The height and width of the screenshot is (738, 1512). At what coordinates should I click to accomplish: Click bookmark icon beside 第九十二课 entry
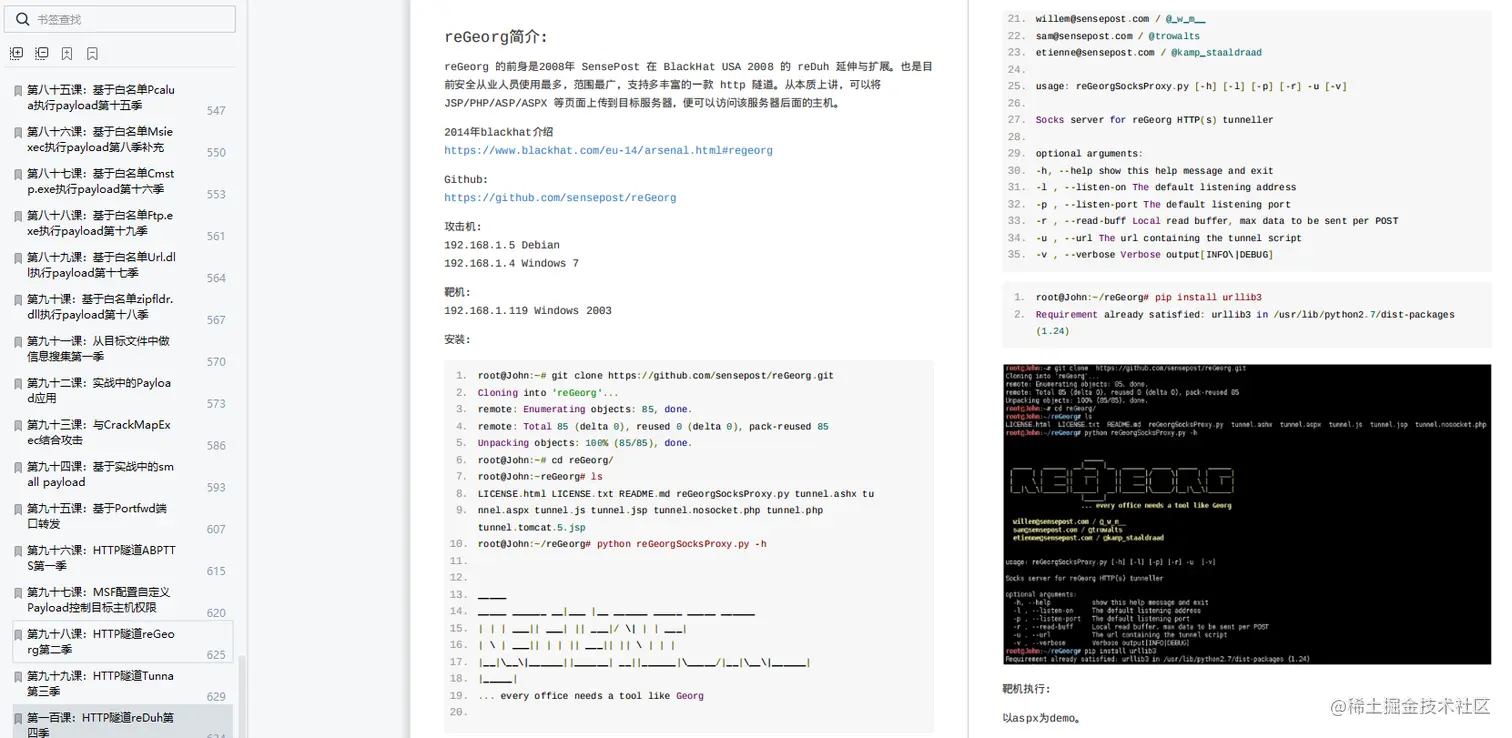point(18,384)
